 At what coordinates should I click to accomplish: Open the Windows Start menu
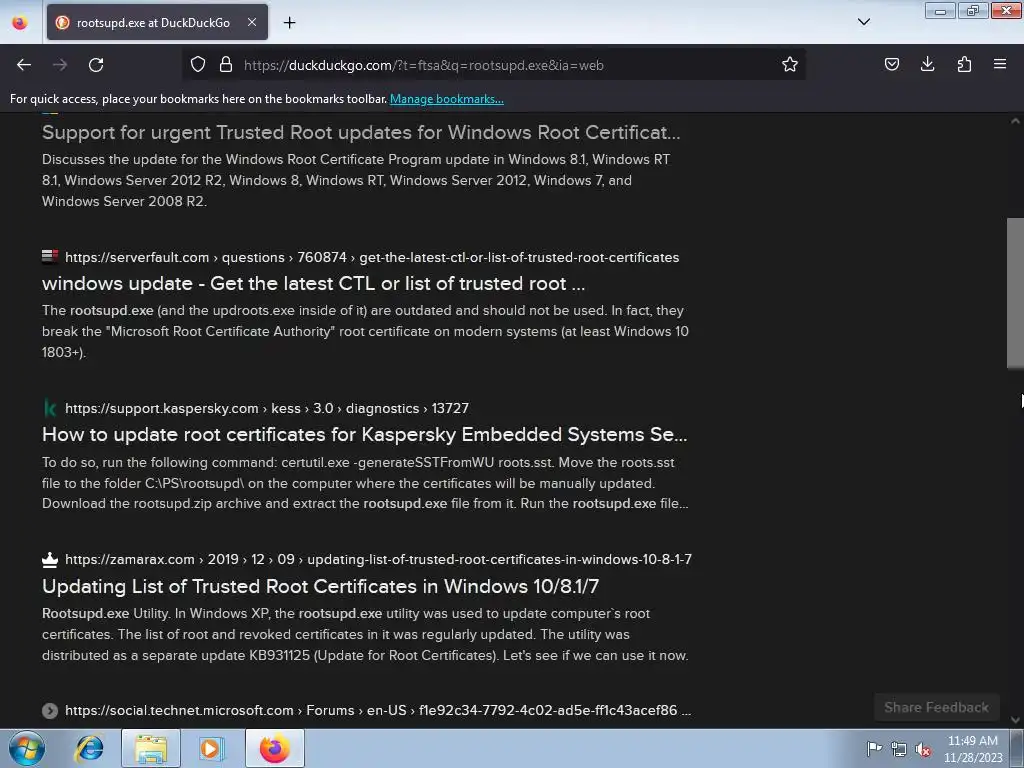tap(26, 748)
